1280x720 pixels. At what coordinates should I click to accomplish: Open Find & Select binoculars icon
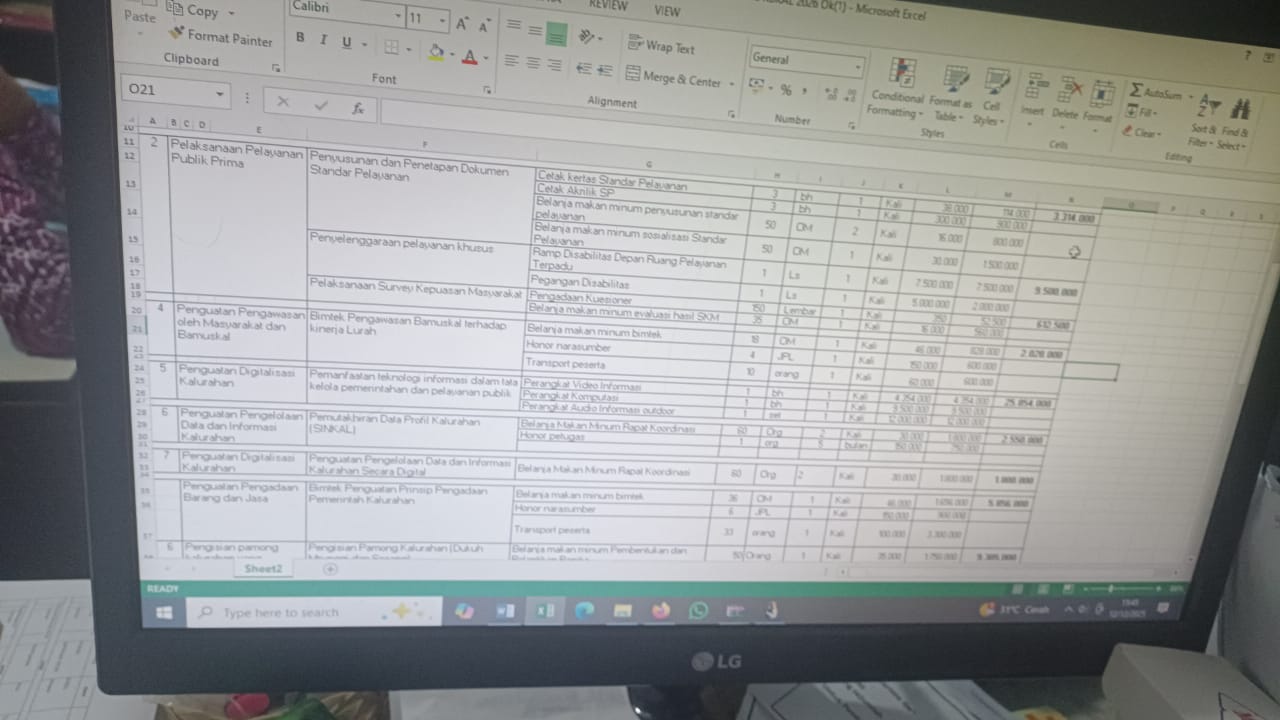click(x=1240, y=108)
